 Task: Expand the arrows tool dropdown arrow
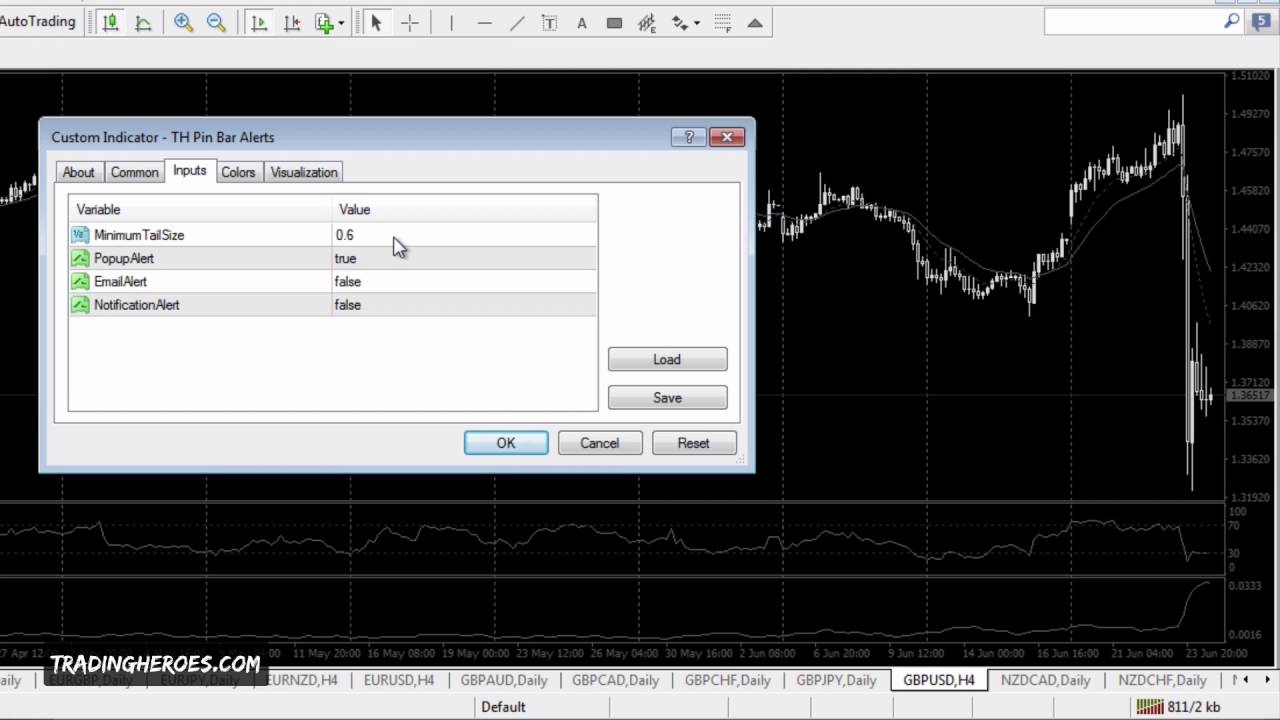tap(697, 22)
